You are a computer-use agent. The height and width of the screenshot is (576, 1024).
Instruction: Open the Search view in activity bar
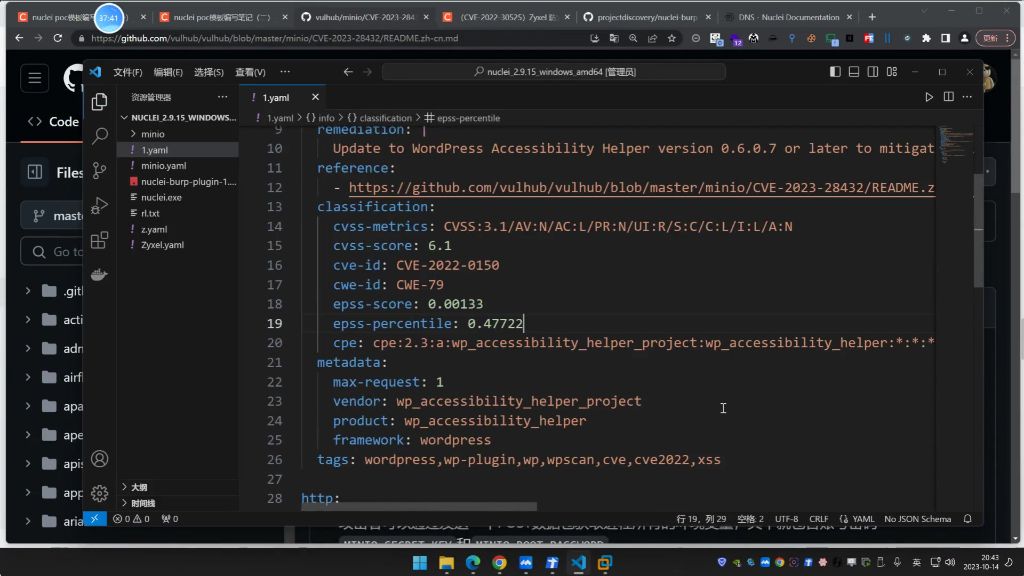tap(99, 136)
